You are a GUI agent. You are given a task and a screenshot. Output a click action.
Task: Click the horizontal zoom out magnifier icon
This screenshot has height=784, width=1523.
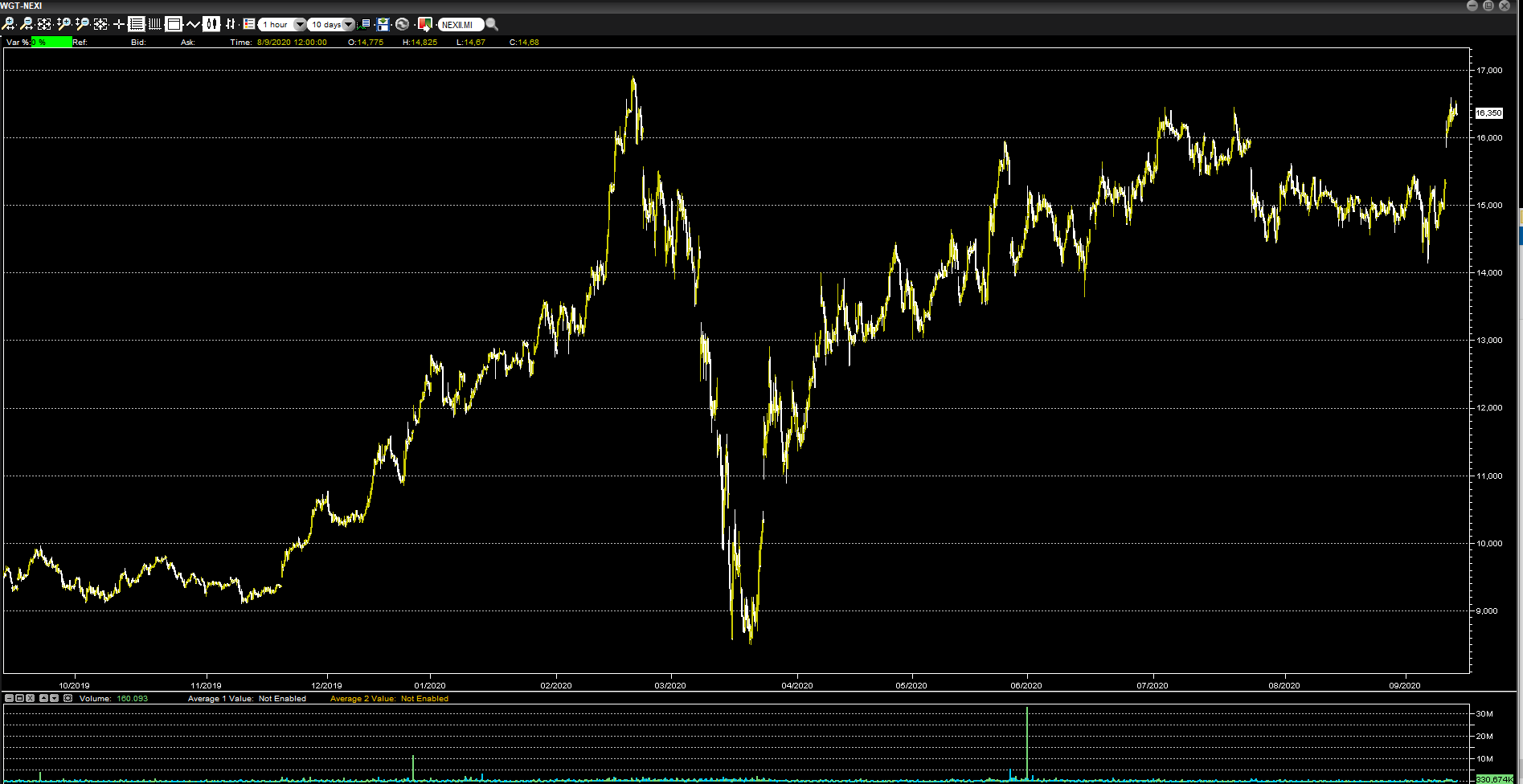pyautogui.click(x=27, y=24)
